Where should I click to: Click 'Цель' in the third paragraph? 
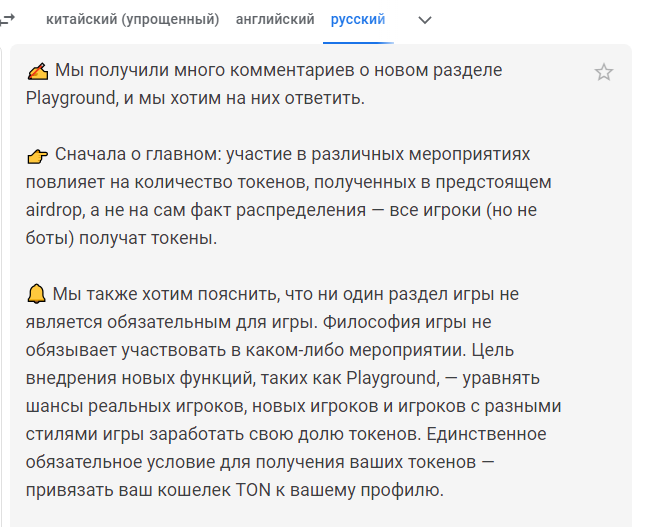[x=493, y=350]
